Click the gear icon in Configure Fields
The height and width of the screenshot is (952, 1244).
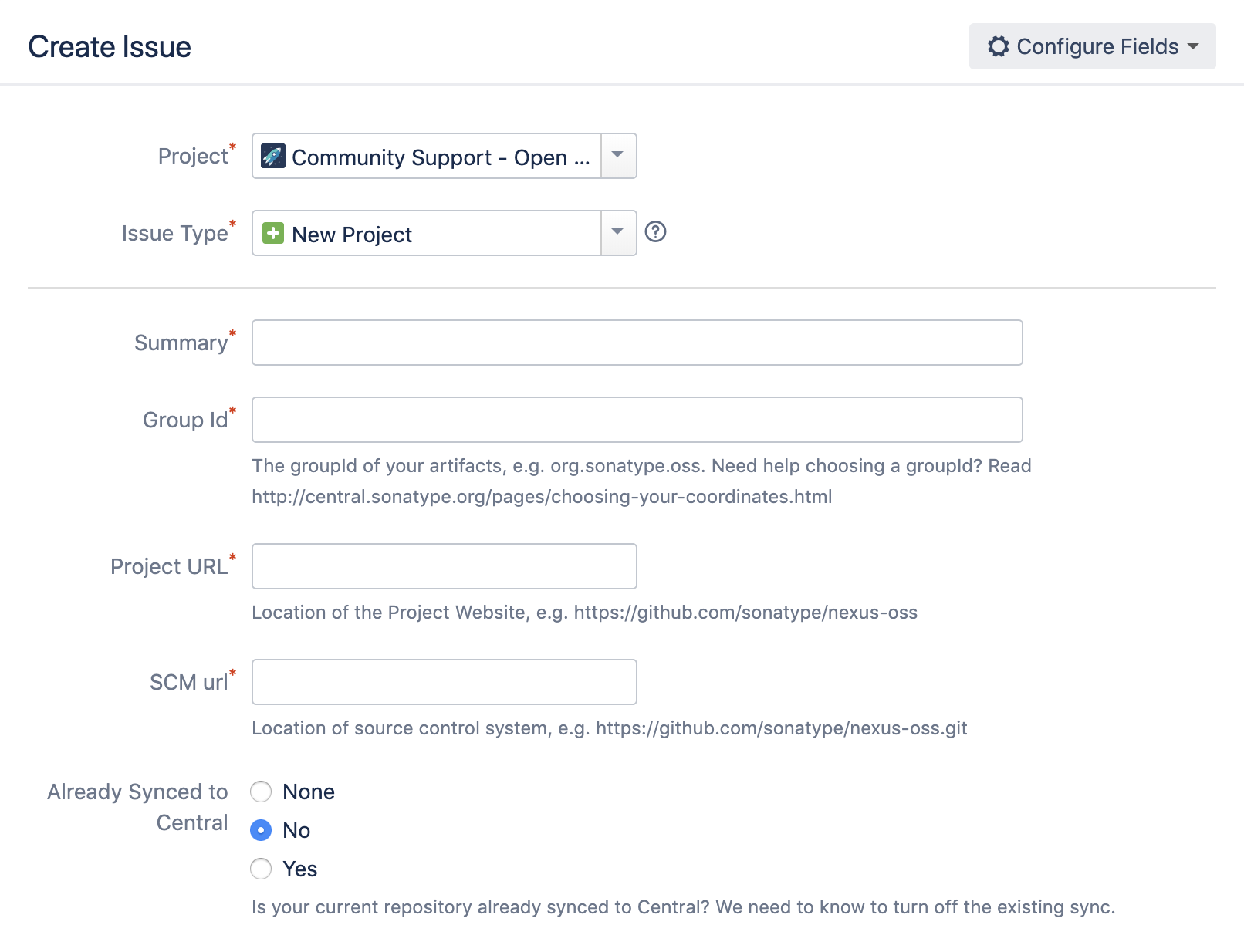998,46
